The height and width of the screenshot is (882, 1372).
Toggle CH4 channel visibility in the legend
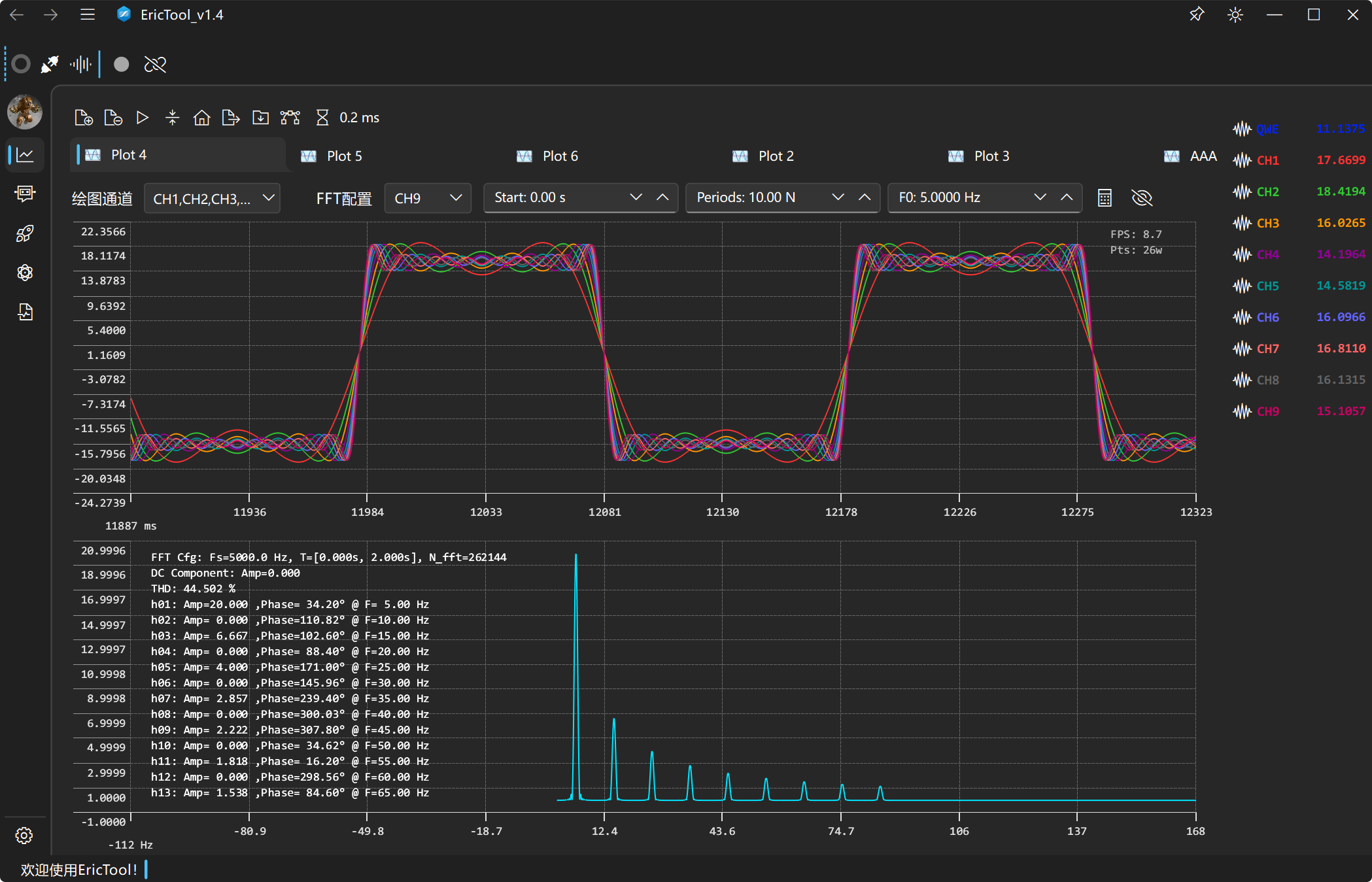(1267, 254)
